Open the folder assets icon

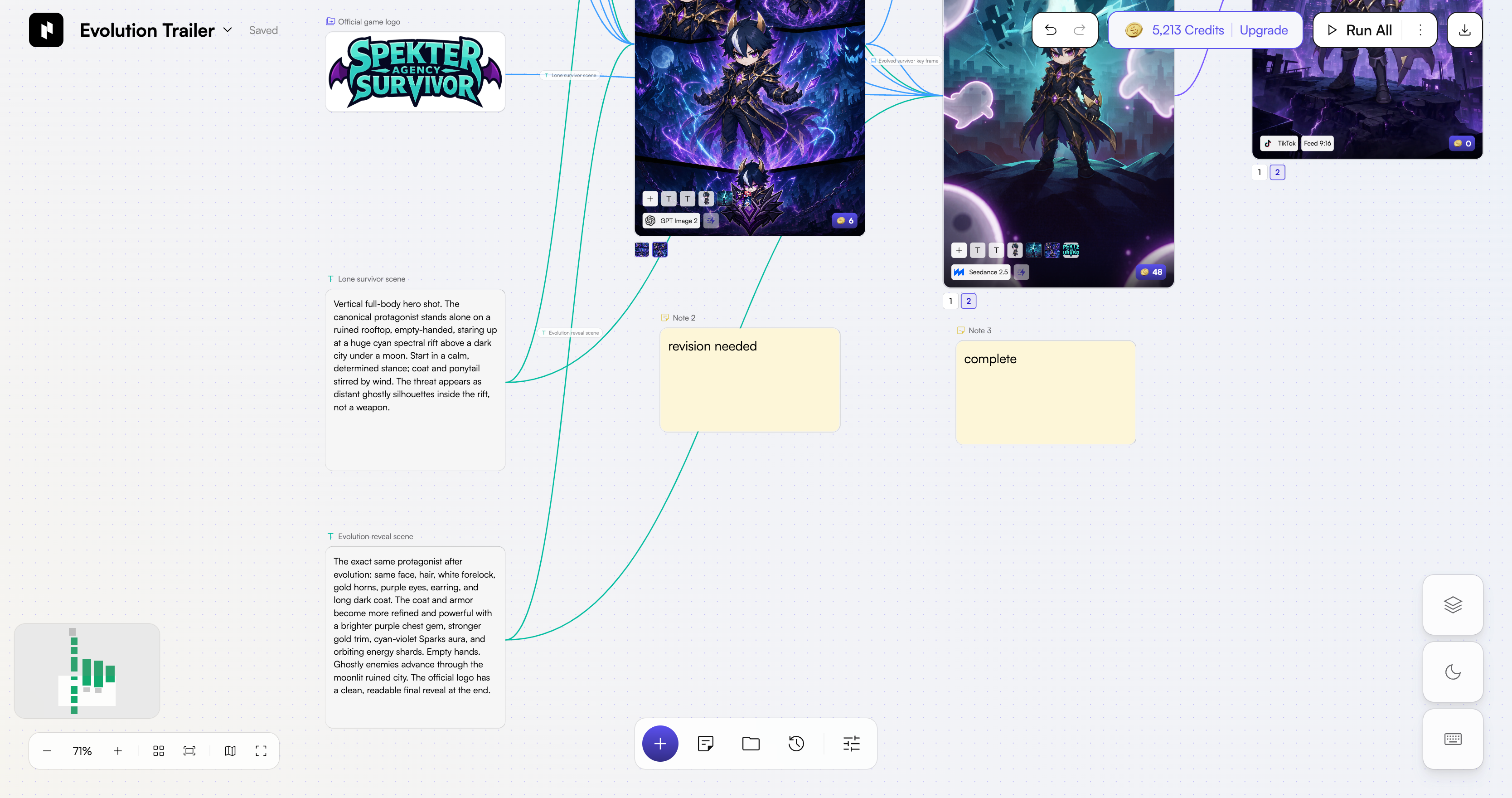point(751,744)
